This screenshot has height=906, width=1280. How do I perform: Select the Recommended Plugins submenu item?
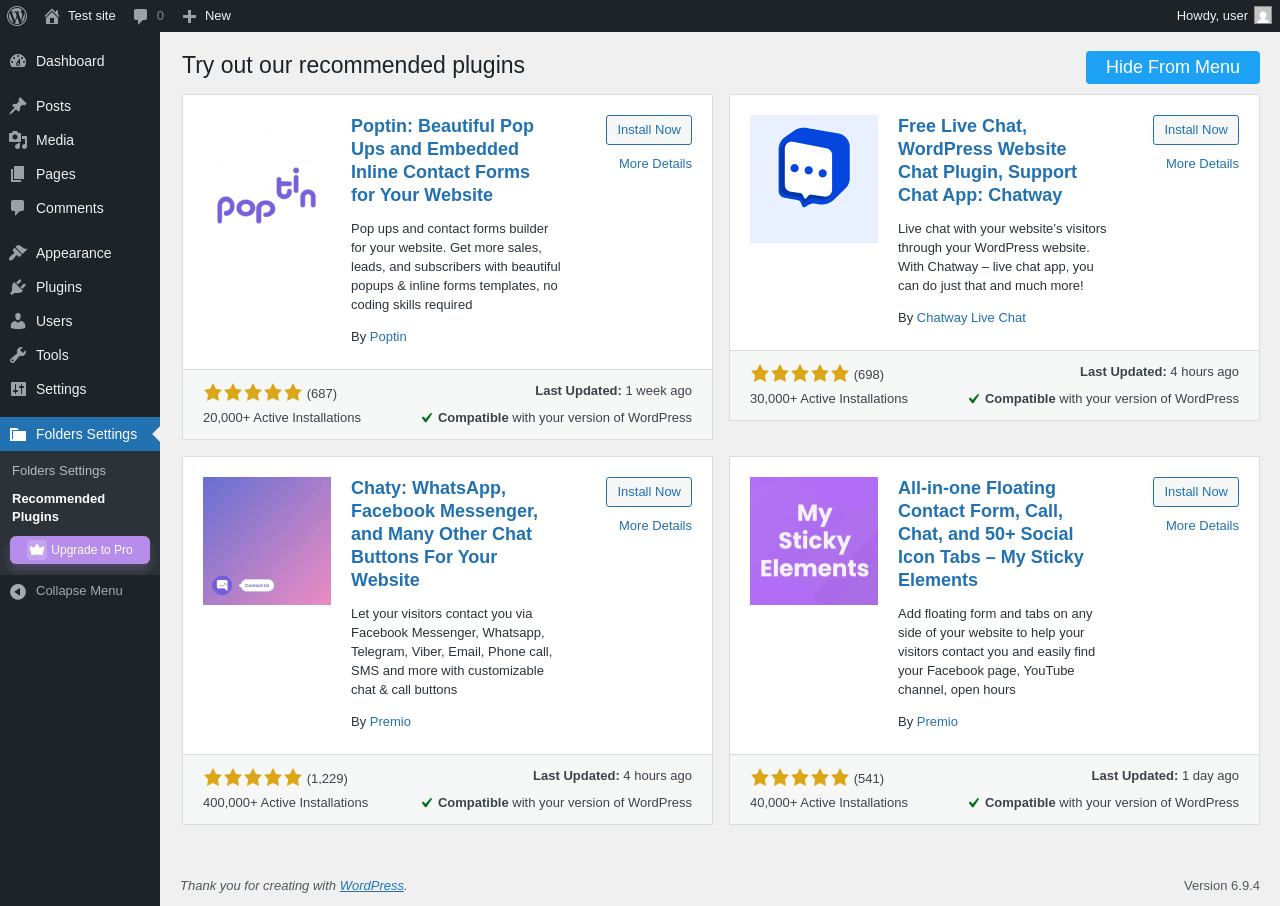point(58,507)
